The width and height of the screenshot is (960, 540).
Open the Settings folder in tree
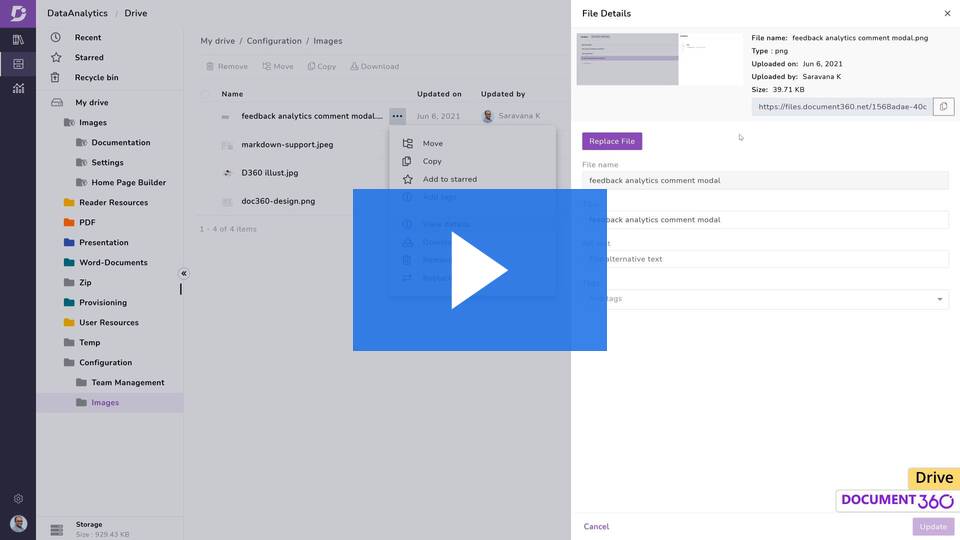pos(107,163)
